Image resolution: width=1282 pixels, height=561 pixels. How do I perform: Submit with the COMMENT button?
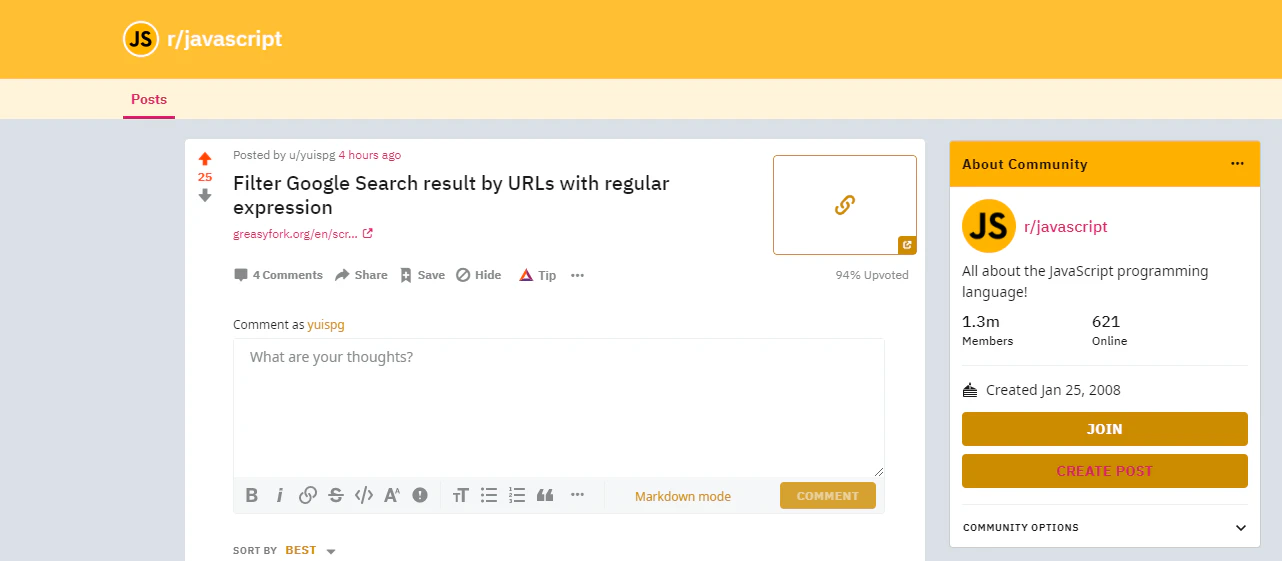(x=828, y=496)
